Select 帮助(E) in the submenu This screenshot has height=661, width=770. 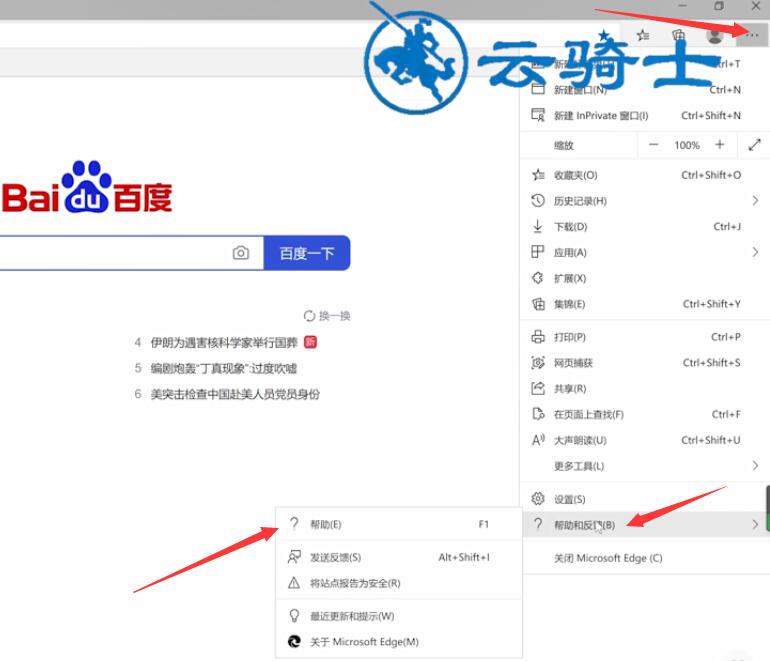[399, 524]
